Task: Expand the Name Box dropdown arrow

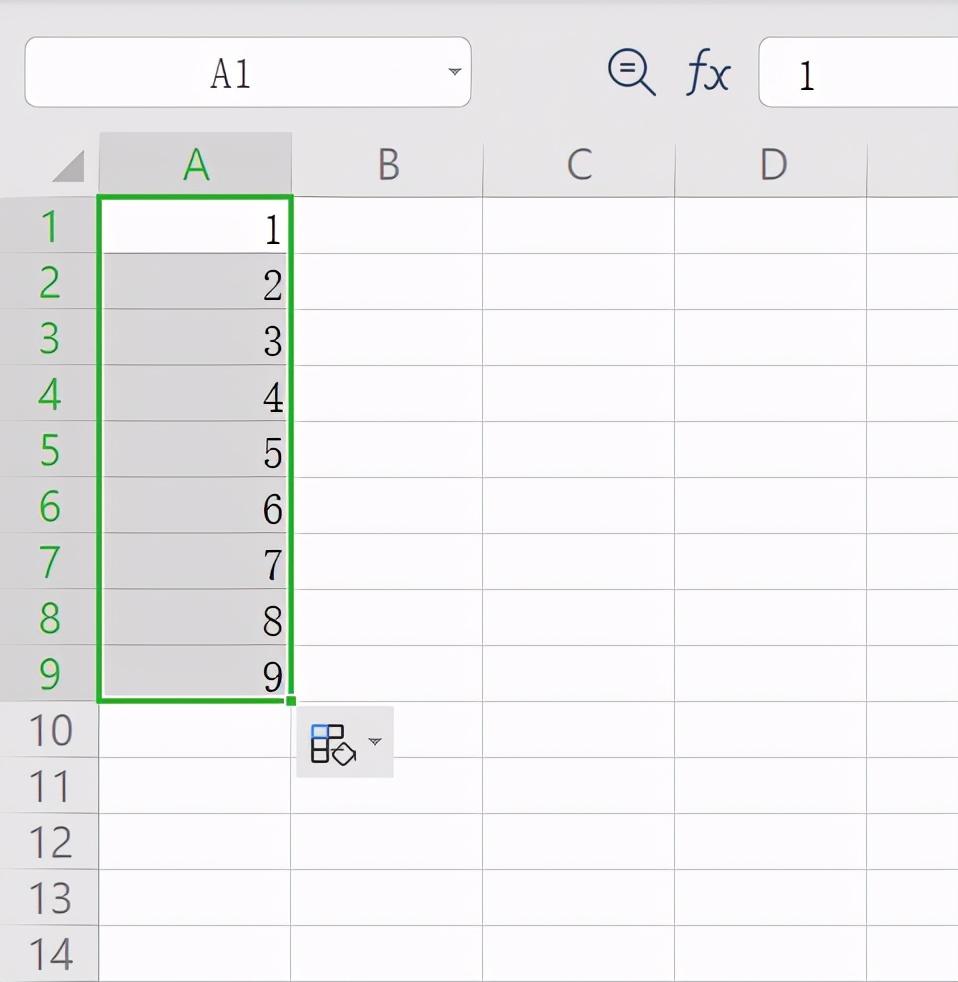Action: 454,72
